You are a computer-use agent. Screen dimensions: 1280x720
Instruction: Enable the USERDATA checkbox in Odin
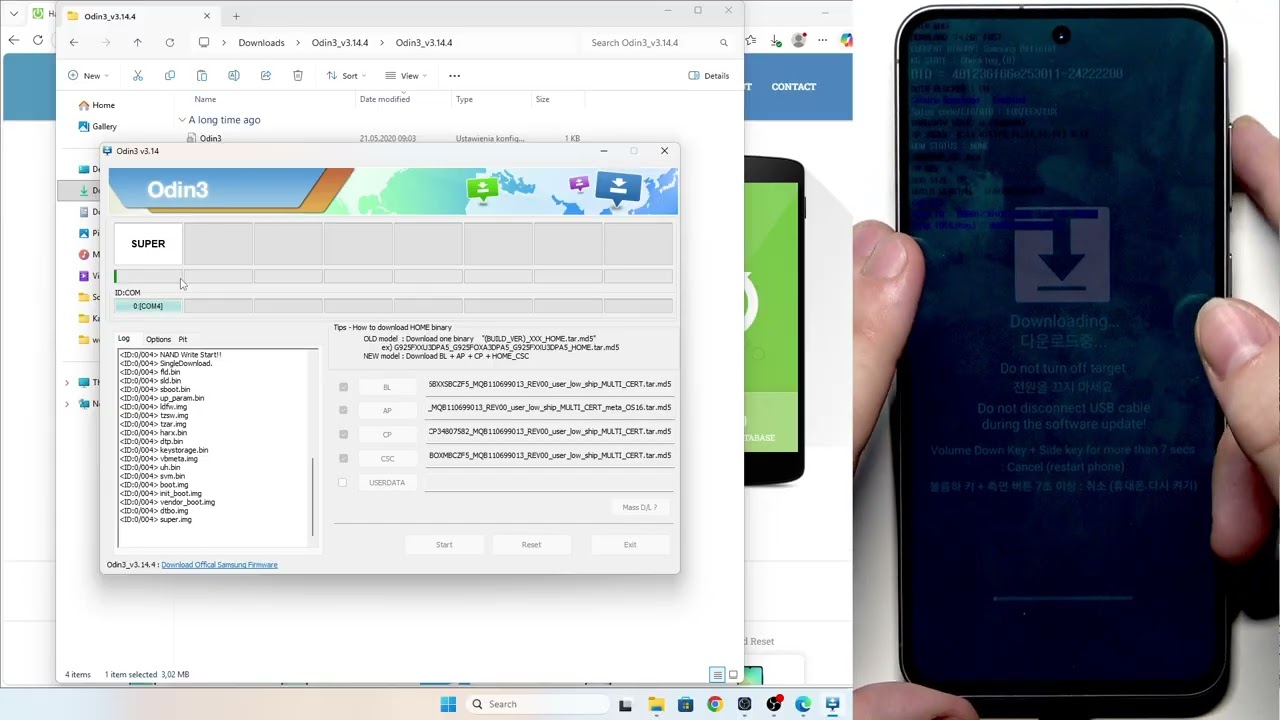(x=343, y=482)
